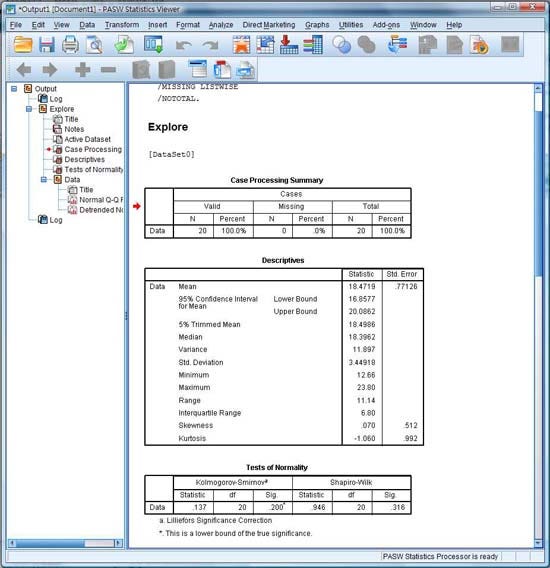Click the gray overlapping circles icon

[366, 45]
